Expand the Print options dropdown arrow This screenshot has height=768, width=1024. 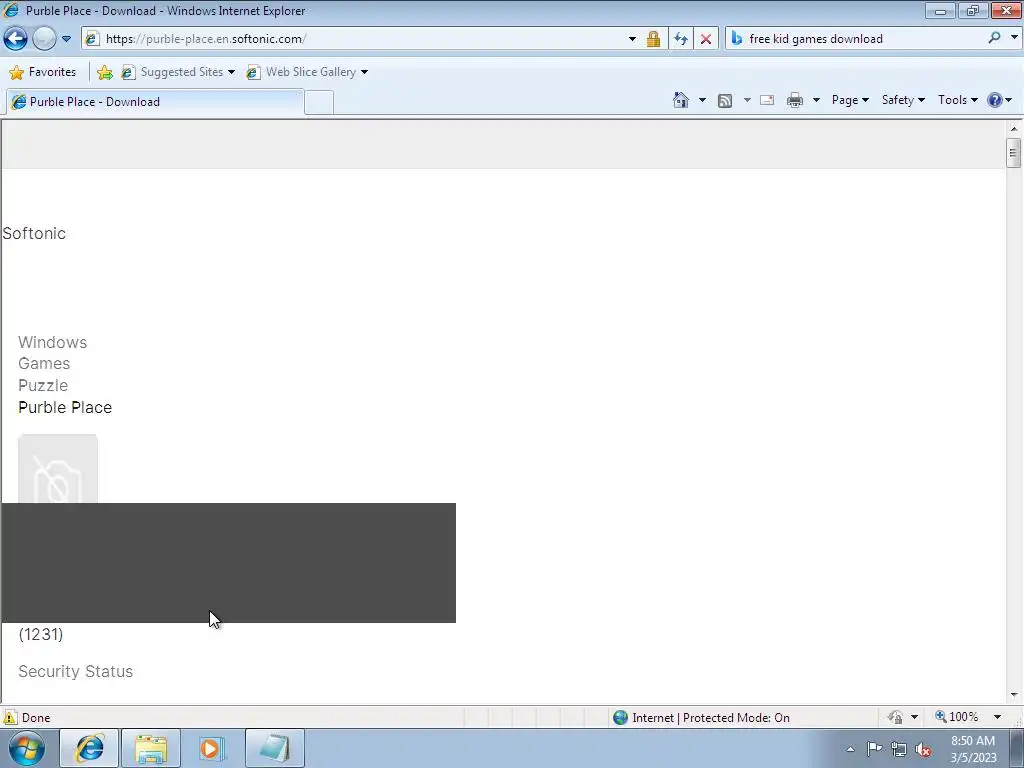pos(816,100)
